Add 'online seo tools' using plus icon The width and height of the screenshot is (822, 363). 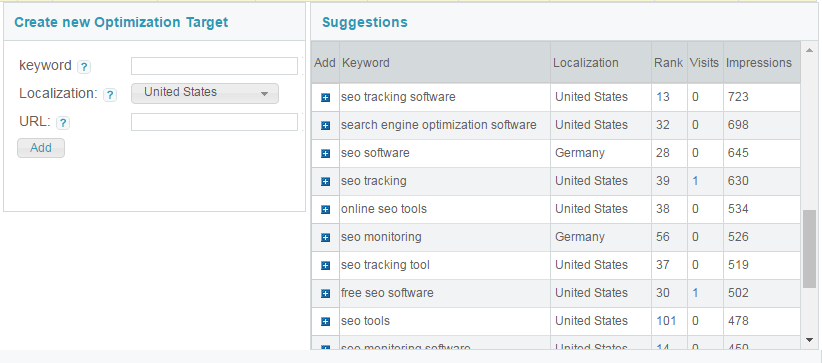tap(325, 209)
